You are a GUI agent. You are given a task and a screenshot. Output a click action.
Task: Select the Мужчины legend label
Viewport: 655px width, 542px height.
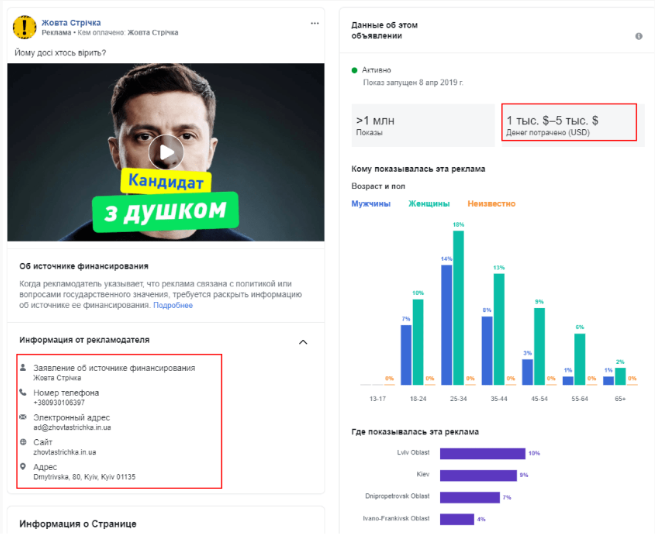371,204
